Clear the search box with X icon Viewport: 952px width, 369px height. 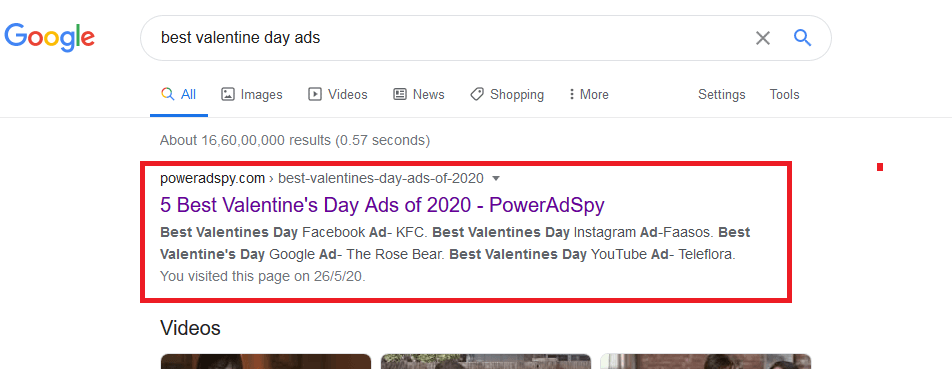click(x=763, y=38)
